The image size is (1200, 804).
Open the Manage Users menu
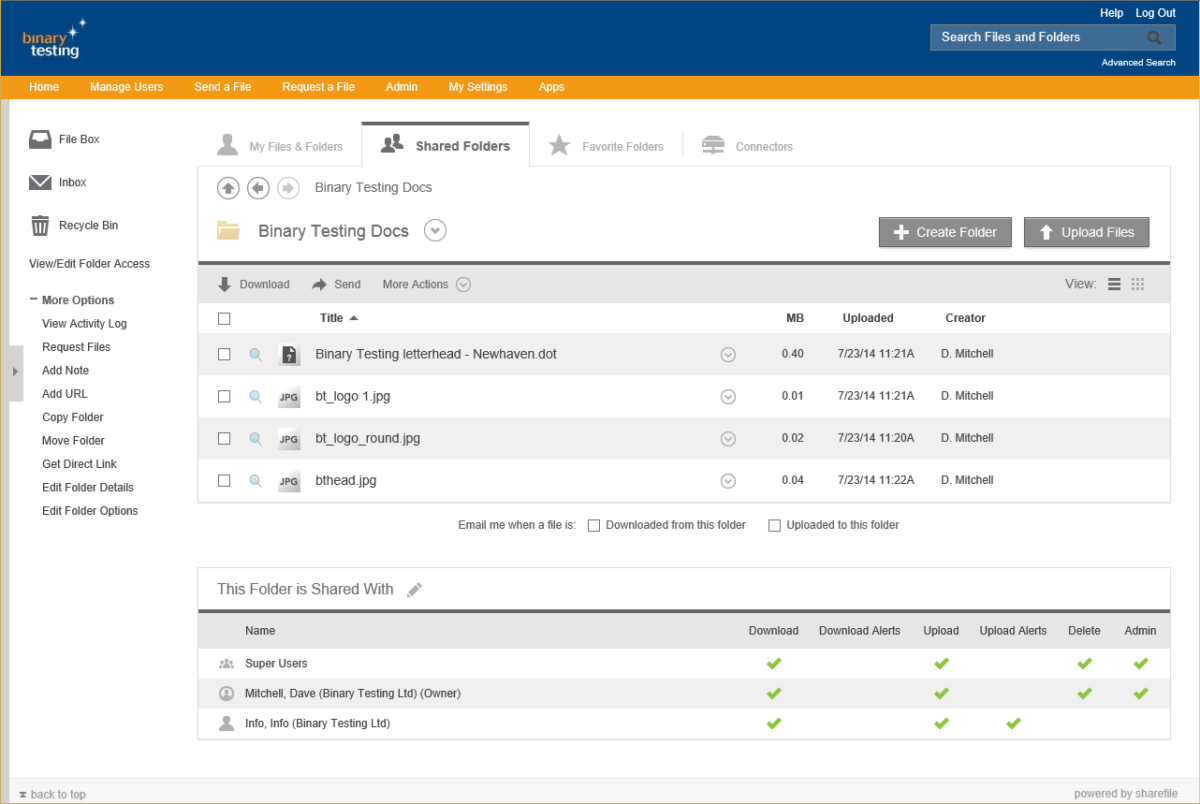point(126,87)
